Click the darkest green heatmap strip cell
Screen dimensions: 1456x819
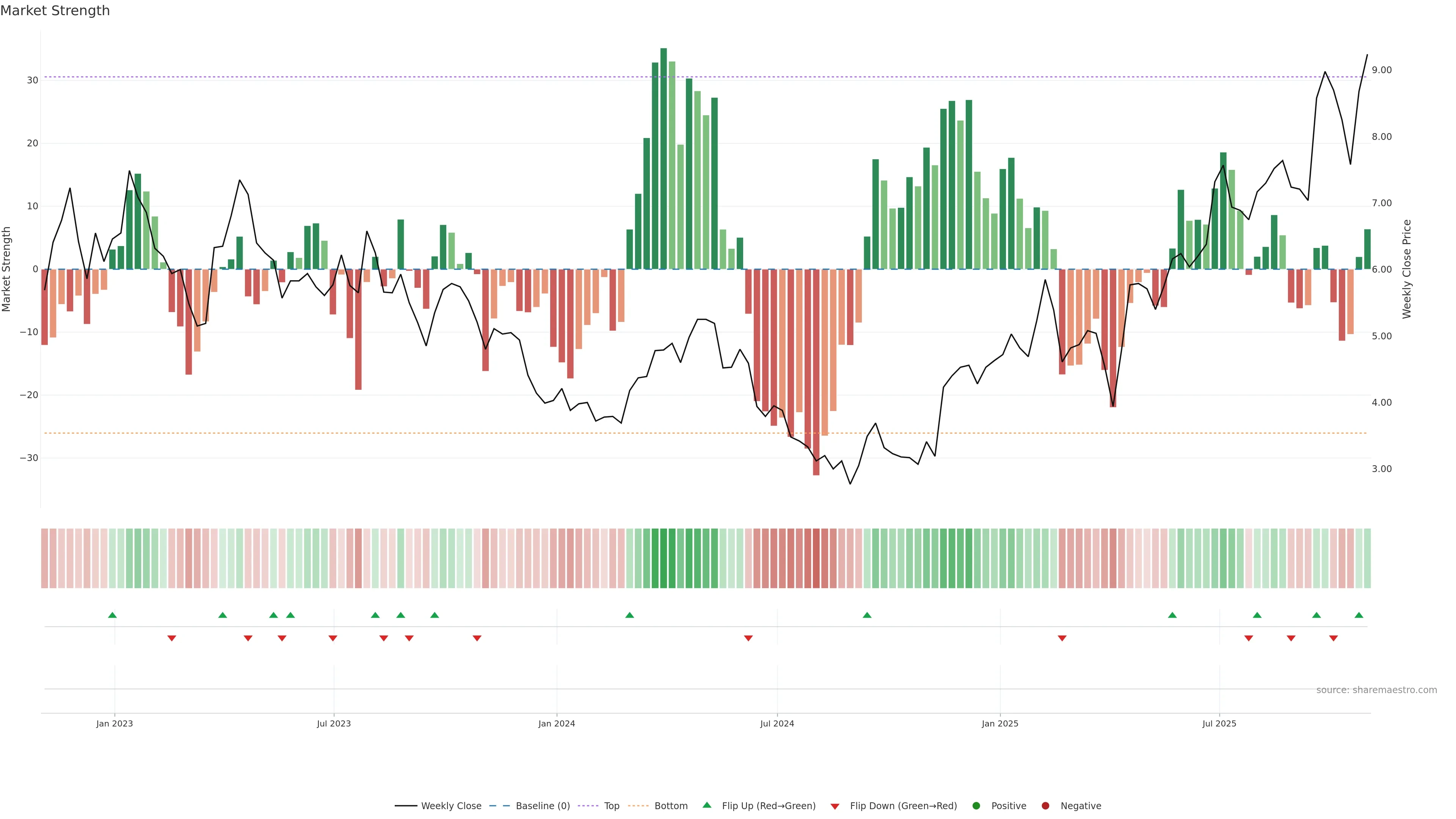(664, 558)
